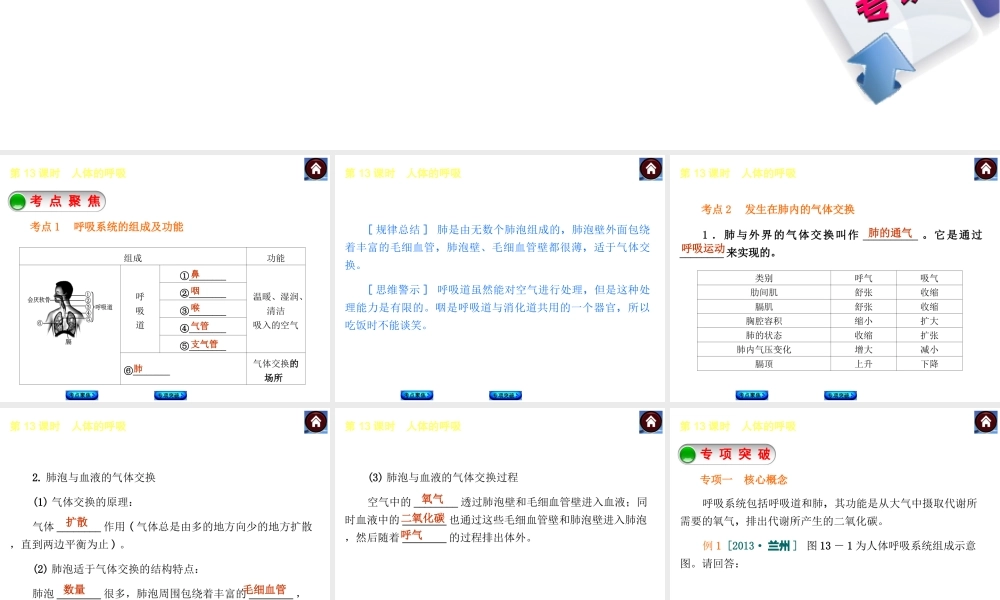Click home icon on 考点1 呼吸系统 slide

click(x=316, y=169)
